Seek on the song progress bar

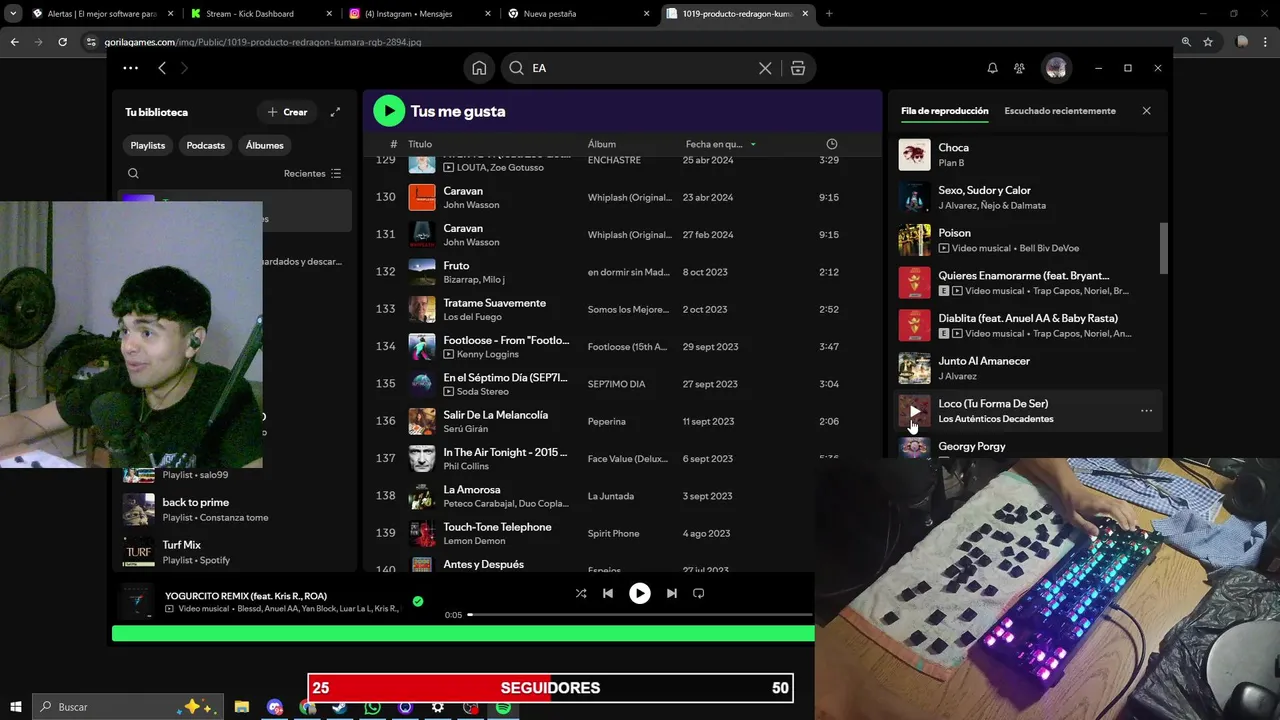click(x=640, y=615)
